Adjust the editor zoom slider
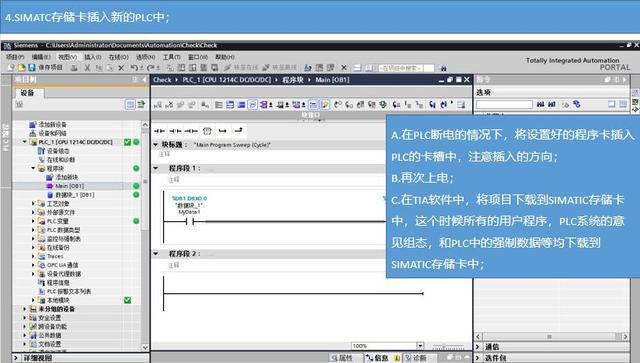 point(448,346)
